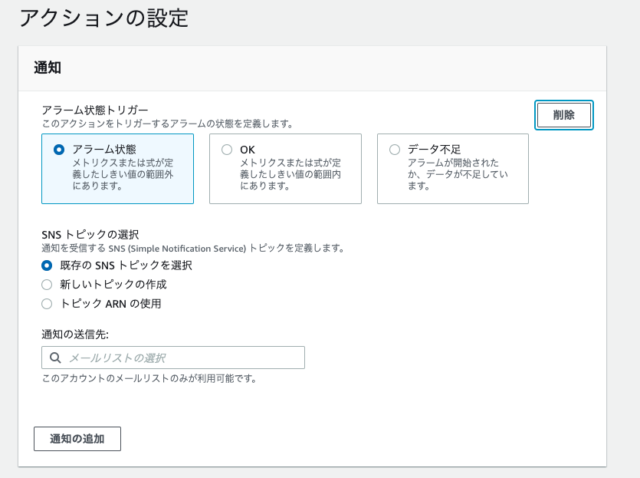Click the アクションの設定 page title
Image resolution: width=640 pixels, height=478 pixels.
point(104,18)
